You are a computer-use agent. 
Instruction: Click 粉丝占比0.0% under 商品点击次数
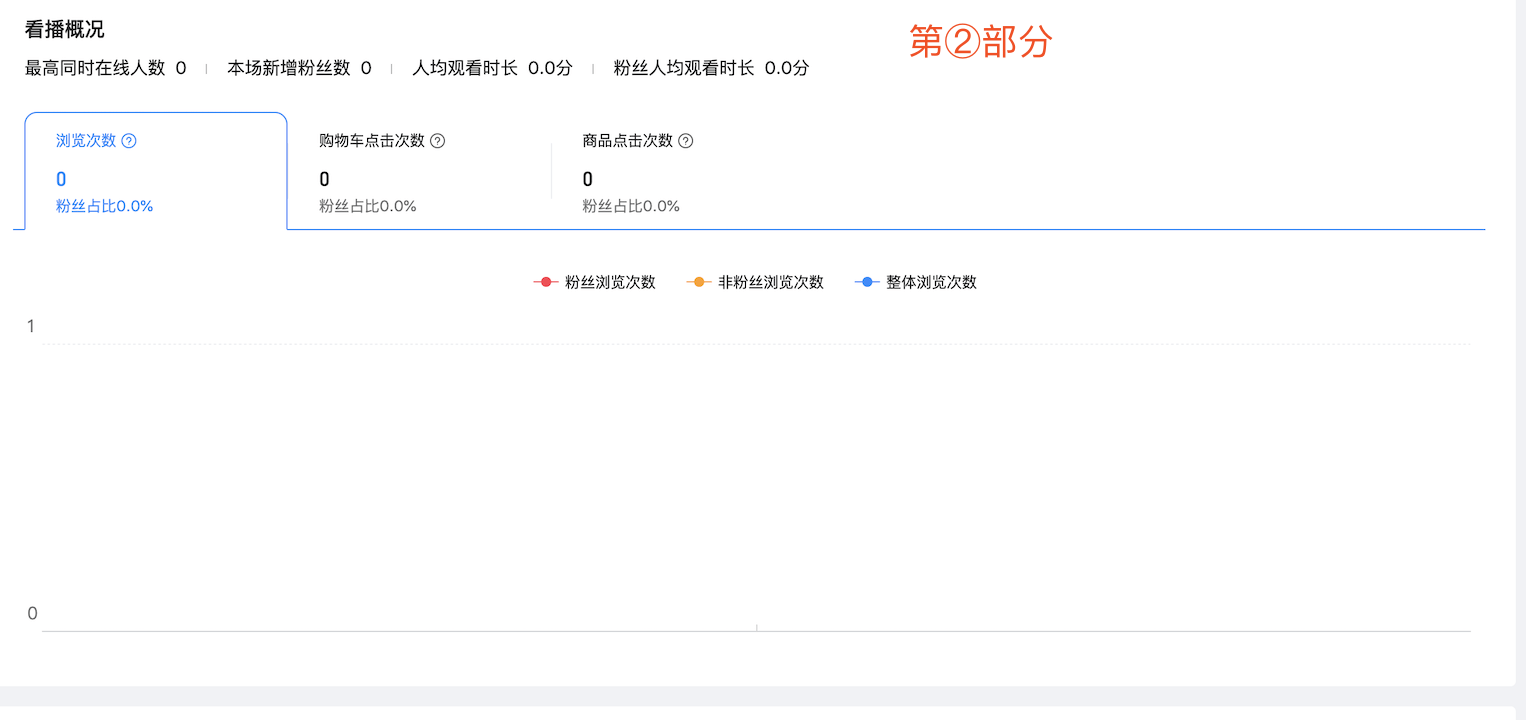point(631,206)
